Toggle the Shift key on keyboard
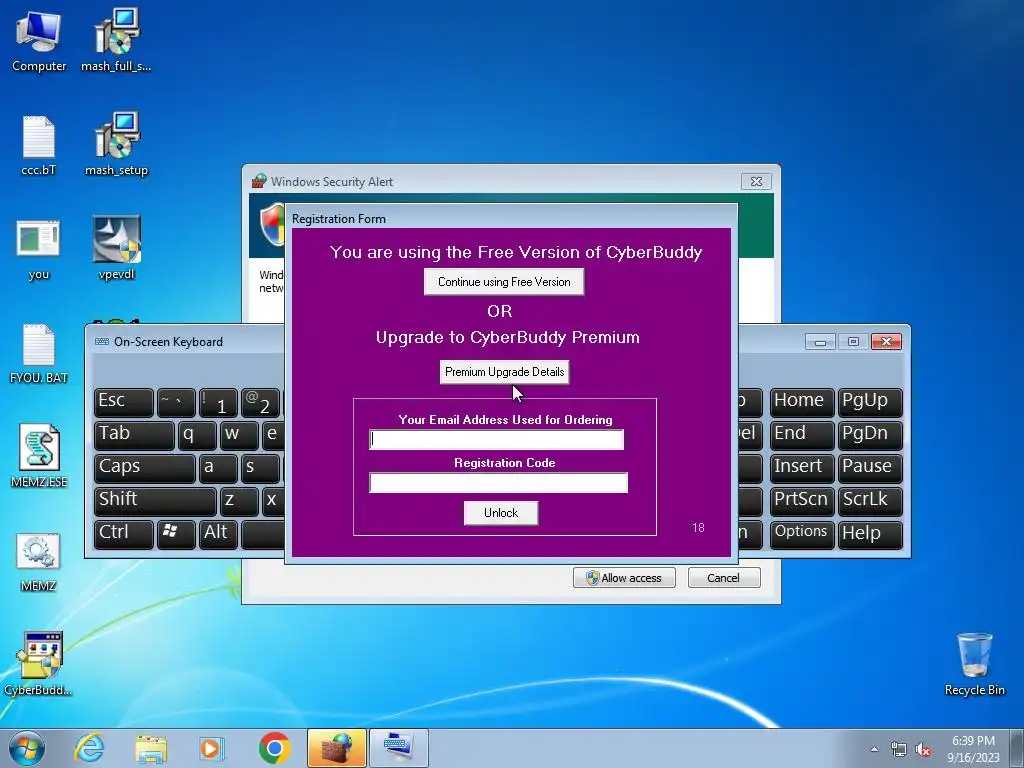 click(x=155, y=500)
